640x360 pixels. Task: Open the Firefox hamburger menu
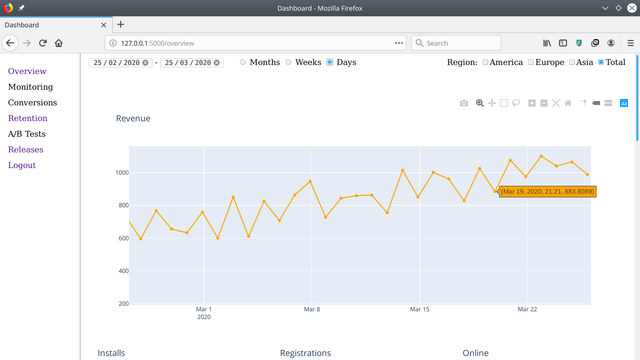(x=631, y=43)
